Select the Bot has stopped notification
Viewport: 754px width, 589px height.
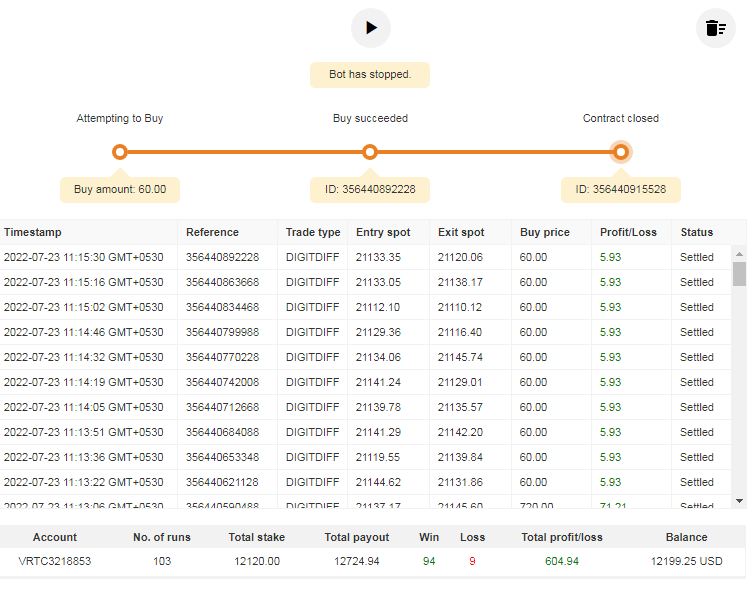(370, 75)
